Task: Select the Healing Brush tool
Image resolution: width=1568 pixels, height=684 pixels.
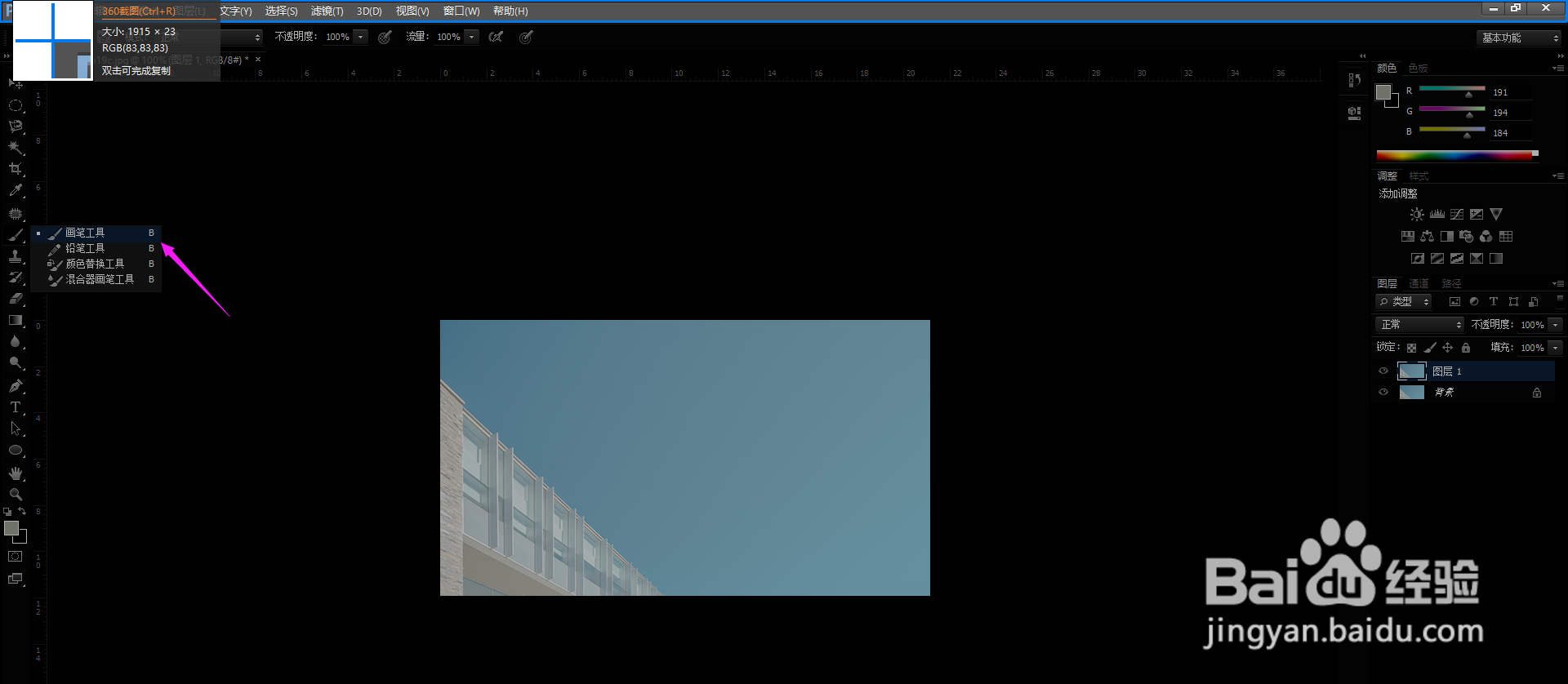Action: tap(16, 213)
